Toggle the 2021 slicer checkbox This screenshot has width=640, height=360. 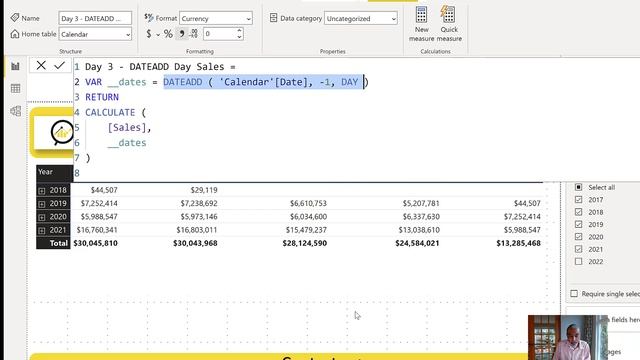[x=578, y=249]
